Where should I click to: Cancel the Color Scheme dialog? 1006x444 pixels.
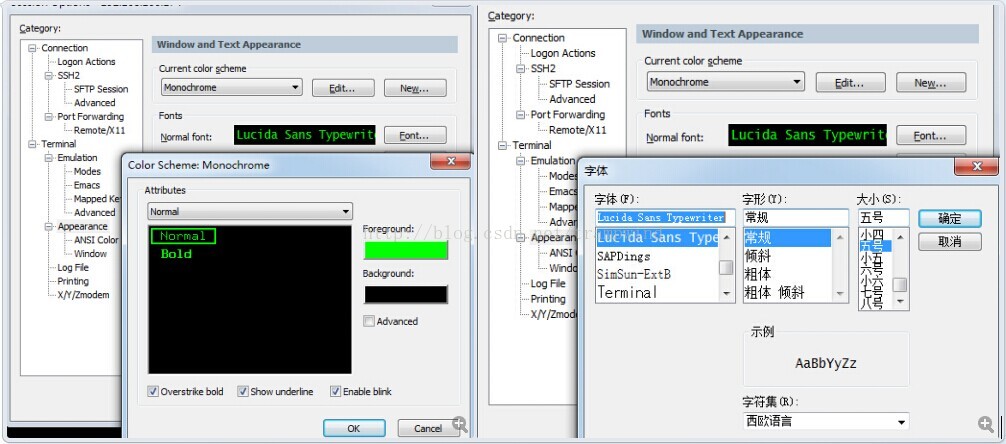(x=428, y=428)
